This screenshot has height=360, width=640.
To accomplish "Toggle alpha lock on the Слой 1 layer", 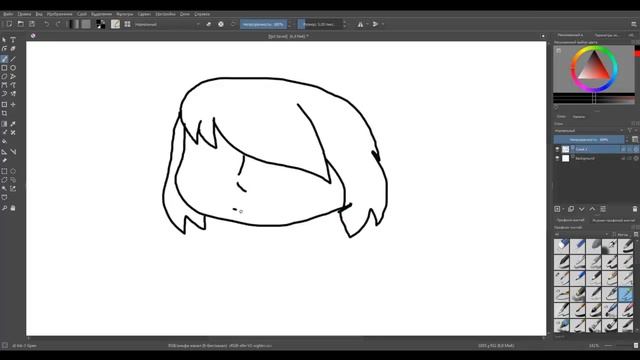I will pos(636,149).
